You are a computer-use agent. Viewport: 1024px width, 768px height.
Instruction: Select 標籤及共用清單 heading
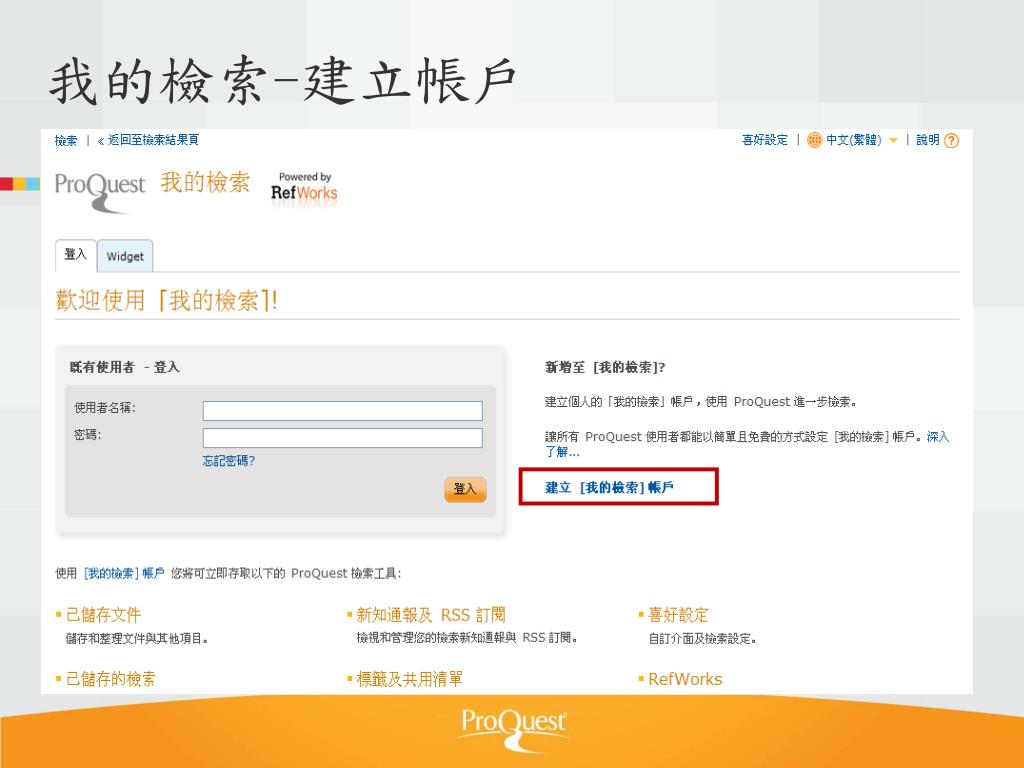tap(409, 679)
